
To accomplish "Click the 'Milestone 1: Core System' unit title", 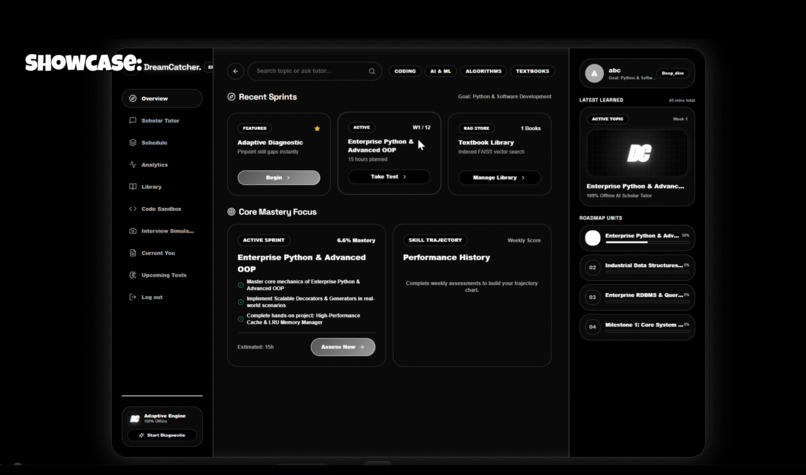I will (x=644, y=325).
